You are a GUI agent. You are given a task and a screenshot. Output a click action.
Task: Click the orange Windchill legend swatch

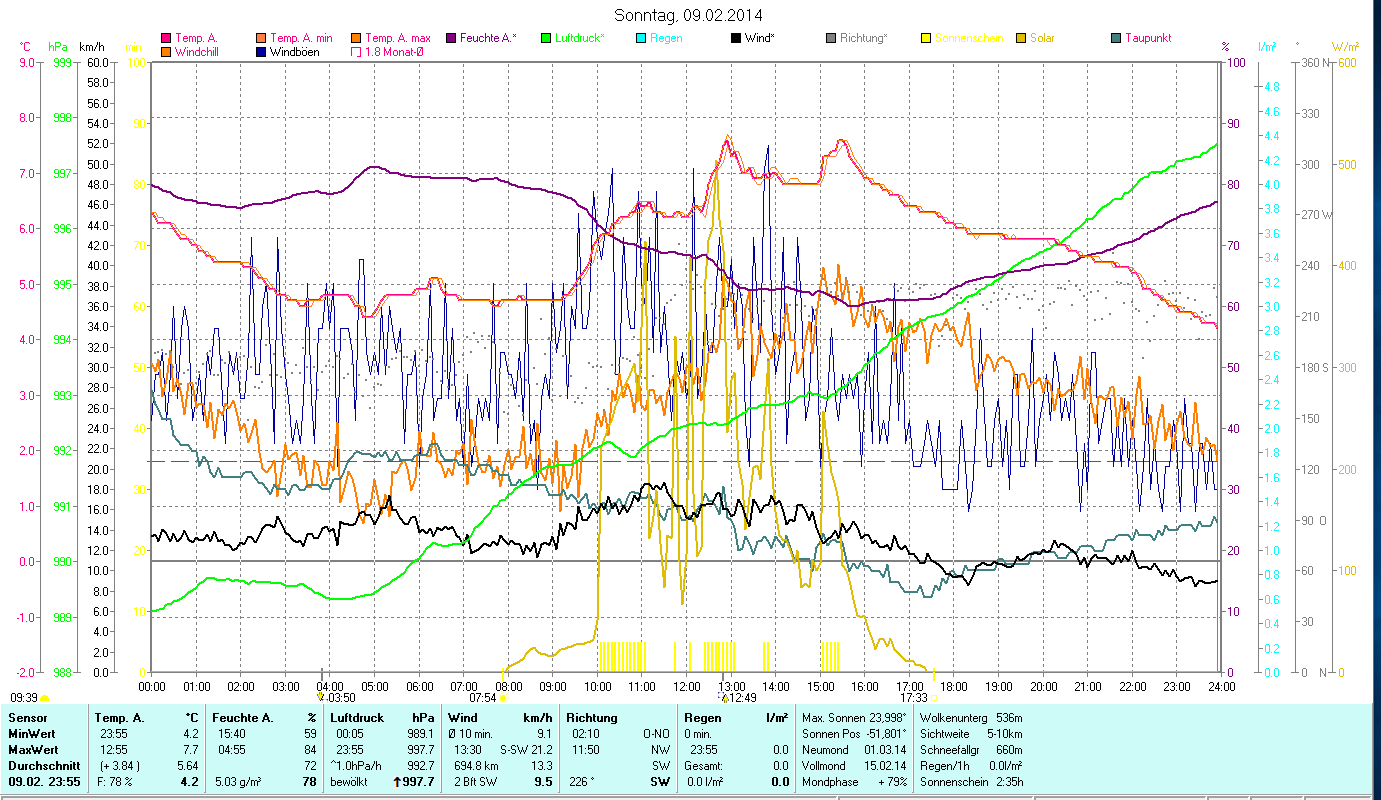166,51
